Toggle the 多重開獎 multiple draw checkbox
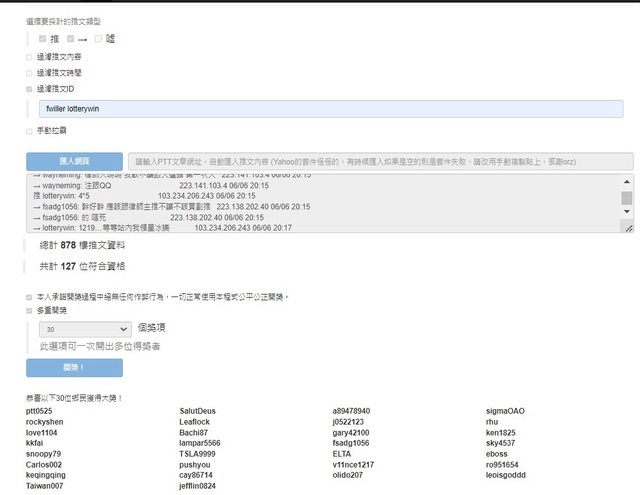This screenshot has width=640, height=495. pyautogui.click(x=29, y=311)
